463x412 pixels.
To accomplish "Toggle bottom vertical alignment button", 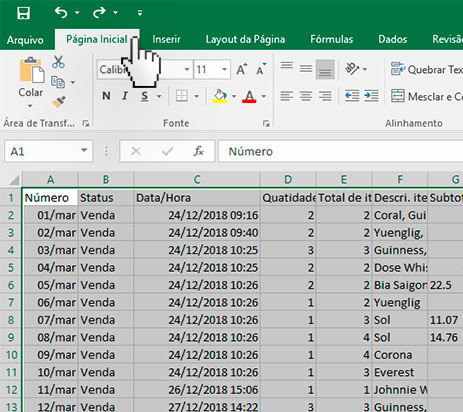I will (325, 69).
